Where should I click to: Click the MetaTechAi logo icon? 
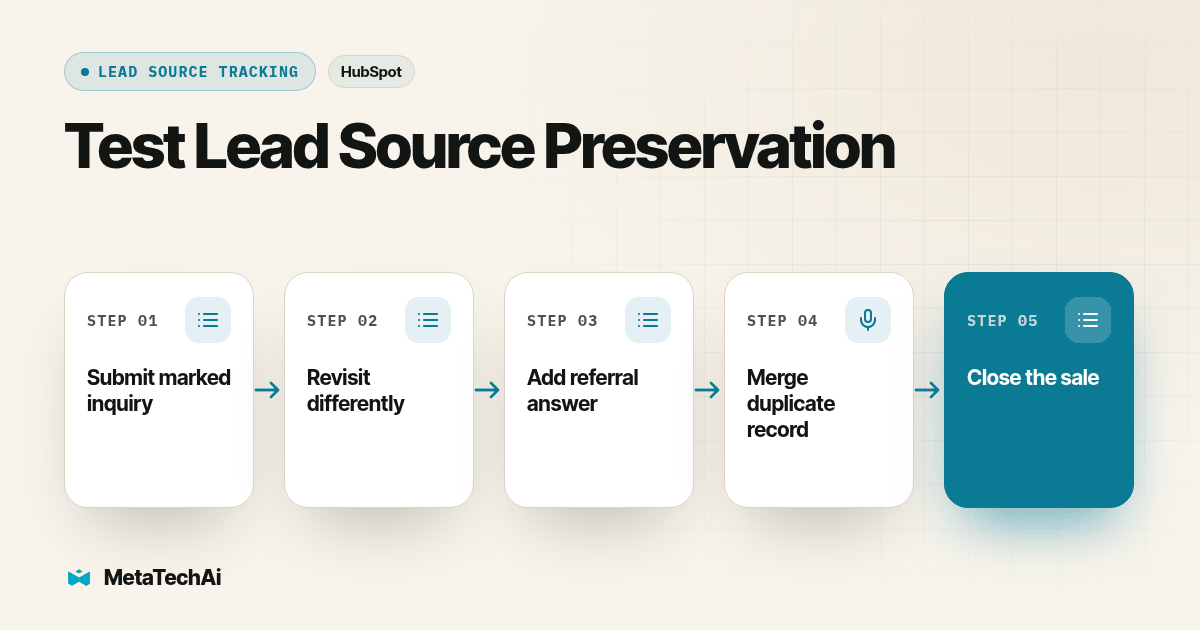click(x=79, y=578)
